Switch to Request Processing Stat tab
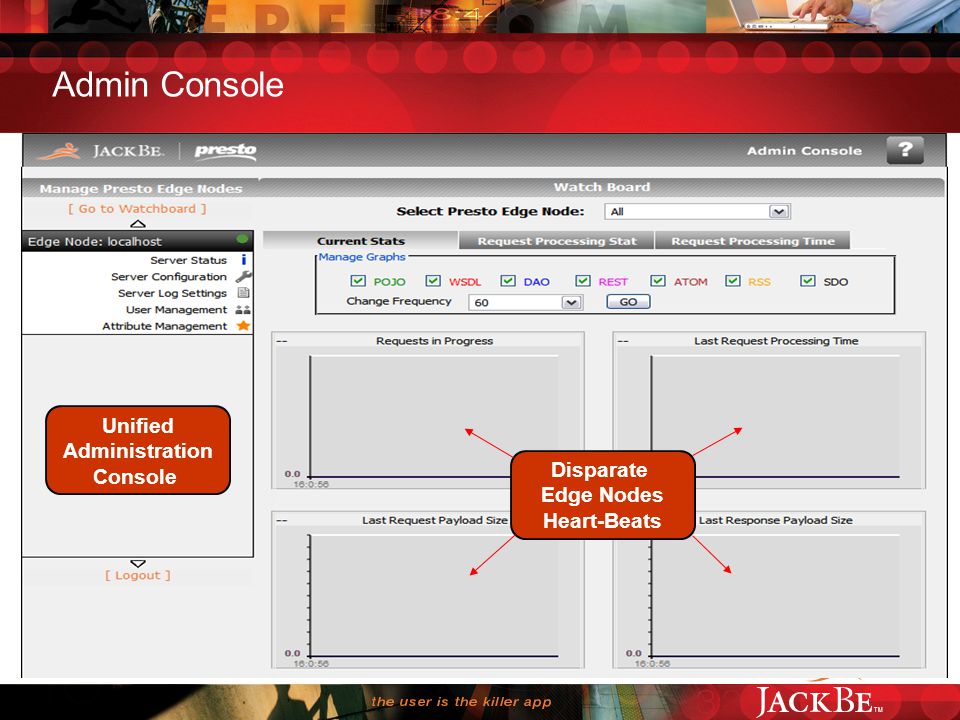 click(x=557, y=241)
